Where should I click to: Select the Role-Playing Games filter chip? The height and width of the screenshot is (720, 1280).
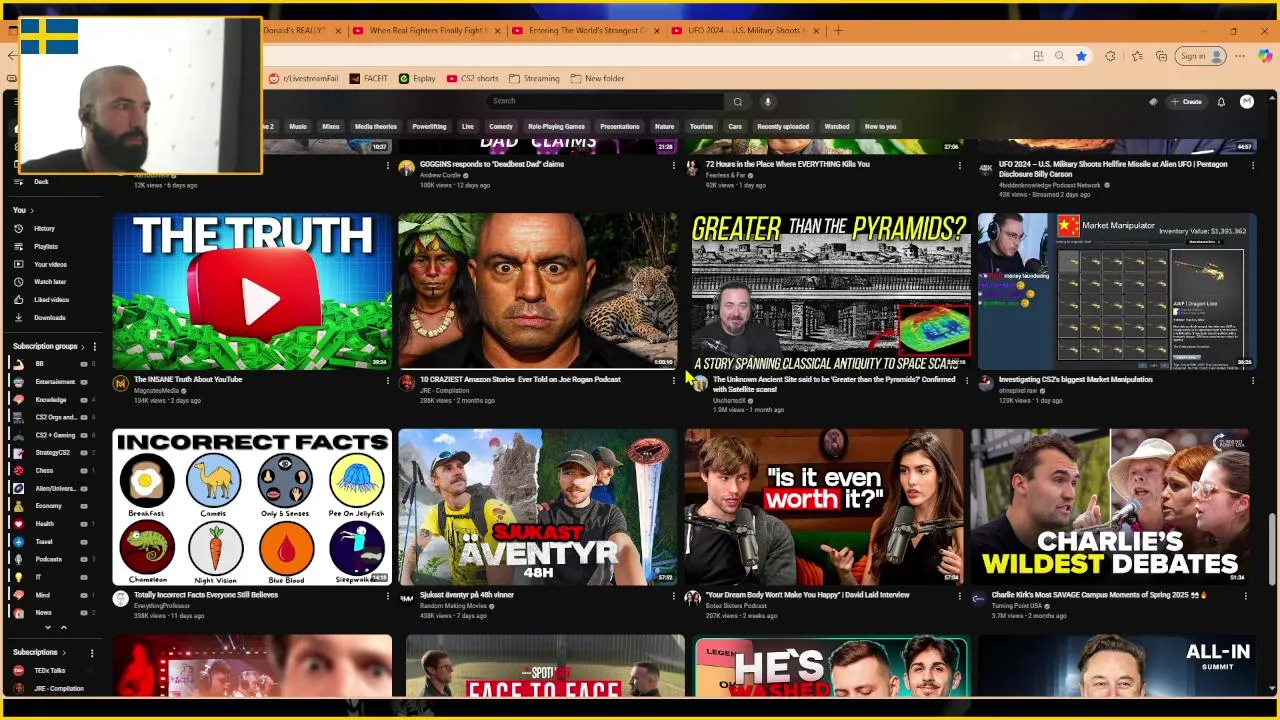point(556,127)
